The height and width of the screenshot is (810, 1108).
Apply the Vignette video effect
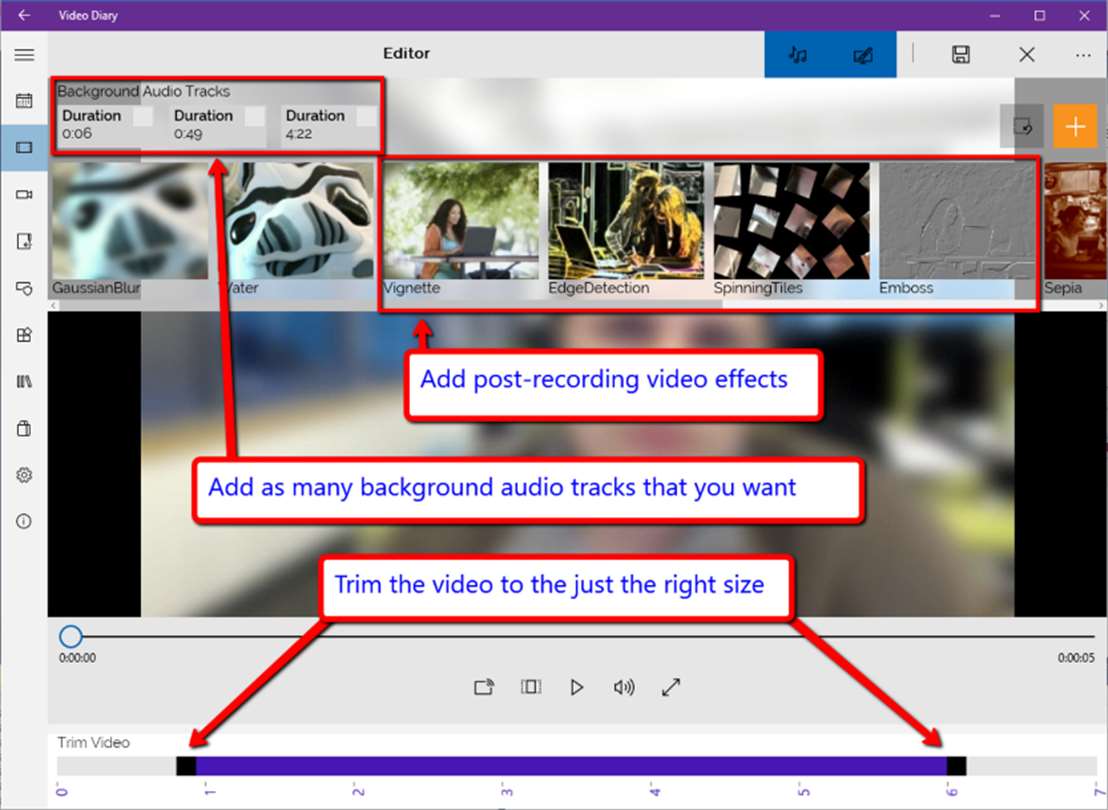click(x=461, y=229)
